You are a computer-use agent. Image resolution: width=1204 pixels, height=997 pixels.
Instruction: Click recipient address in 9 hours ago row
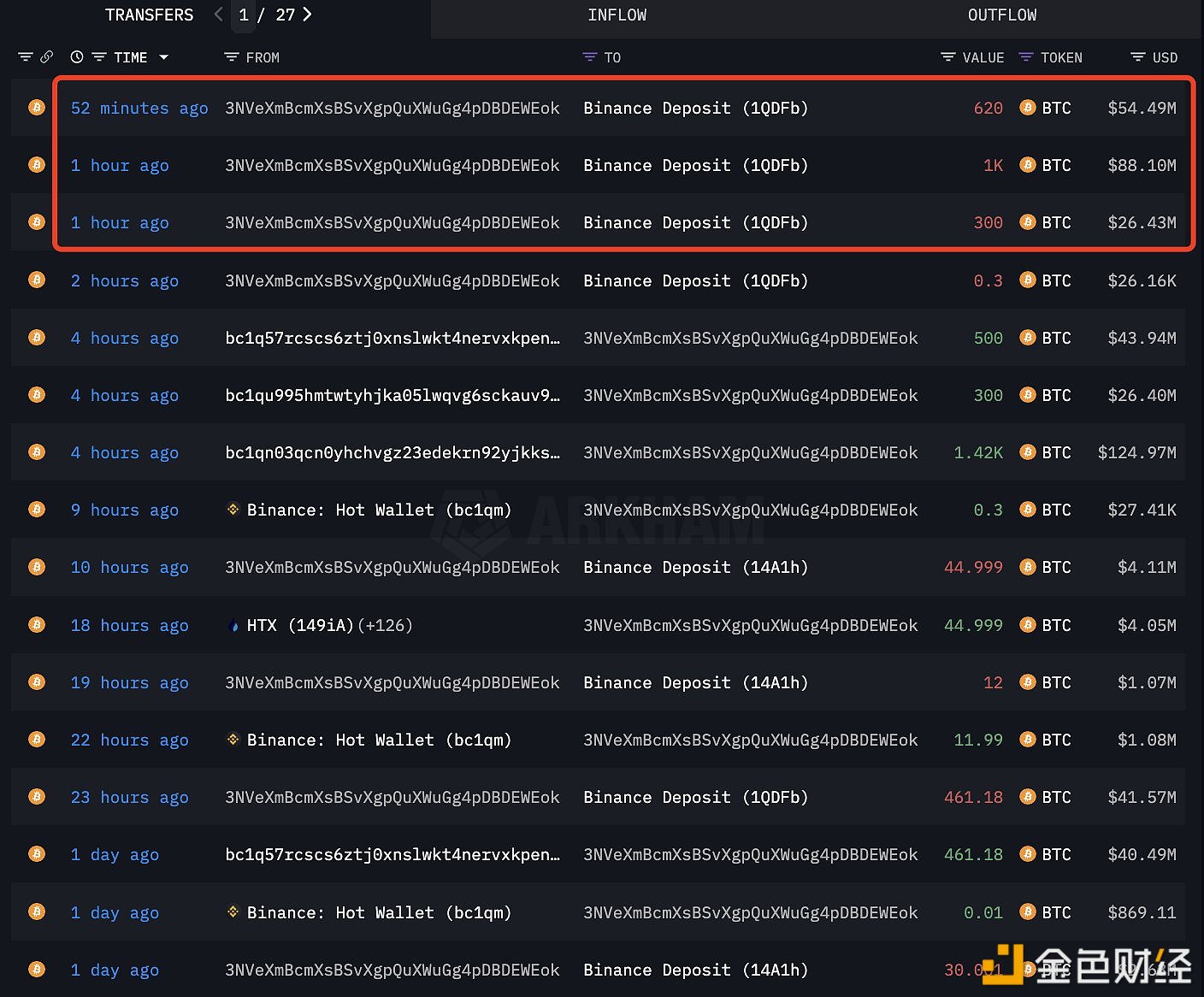pyautogui.click(x=751, y=510)
